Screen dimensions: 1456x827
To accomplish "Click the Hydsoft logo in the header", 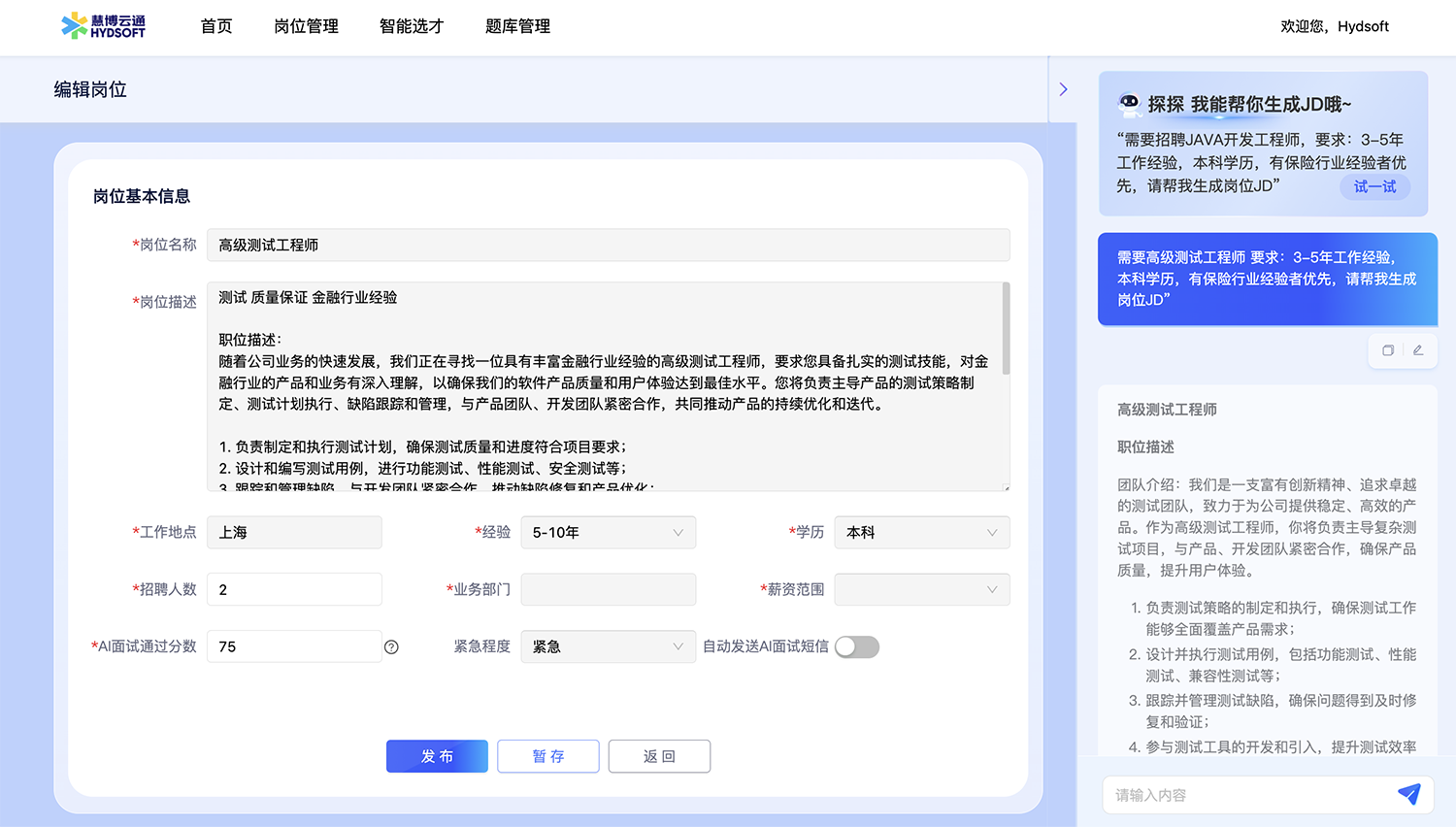I will (103, 26).
